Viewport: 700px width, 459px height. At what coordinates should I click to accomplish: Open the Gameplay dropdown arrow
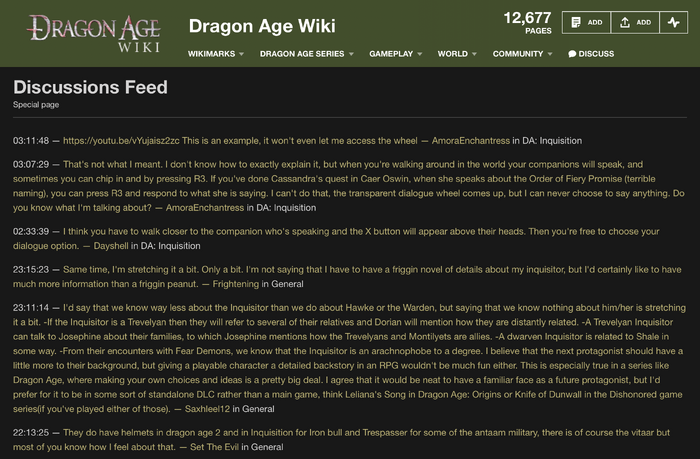(420, 54)
